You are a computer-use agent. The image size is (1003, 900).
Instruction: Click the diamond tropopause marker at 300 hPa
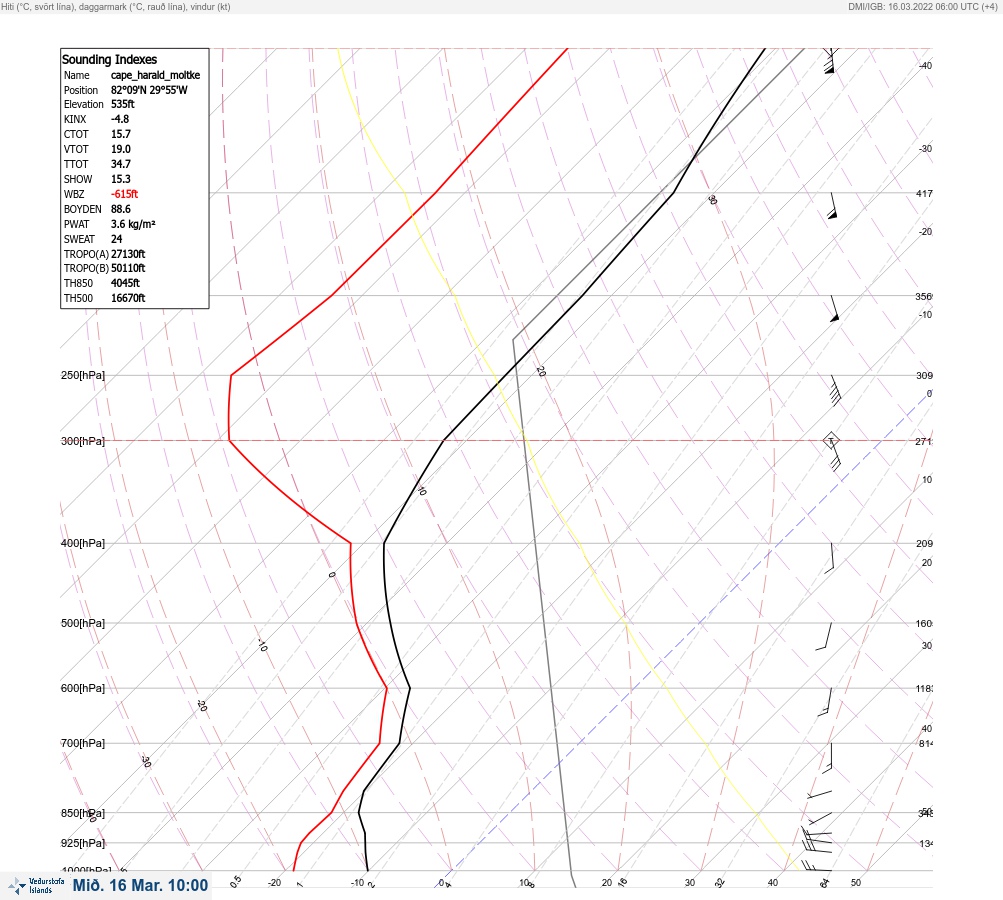point(831,440)
